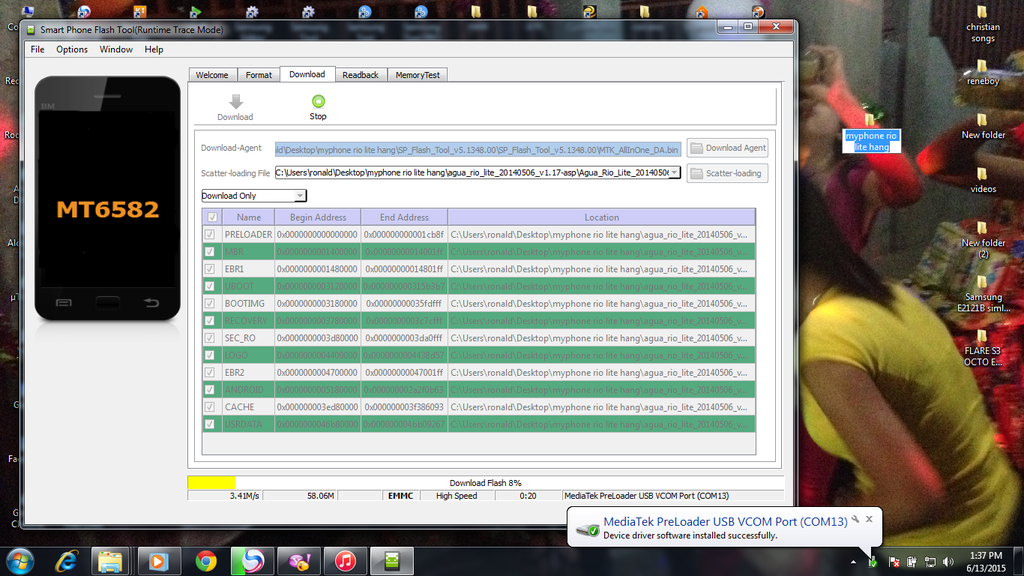This screenshot has height=576, width=1024.
Task: Click the End Address column header
Action: [404, 217]
